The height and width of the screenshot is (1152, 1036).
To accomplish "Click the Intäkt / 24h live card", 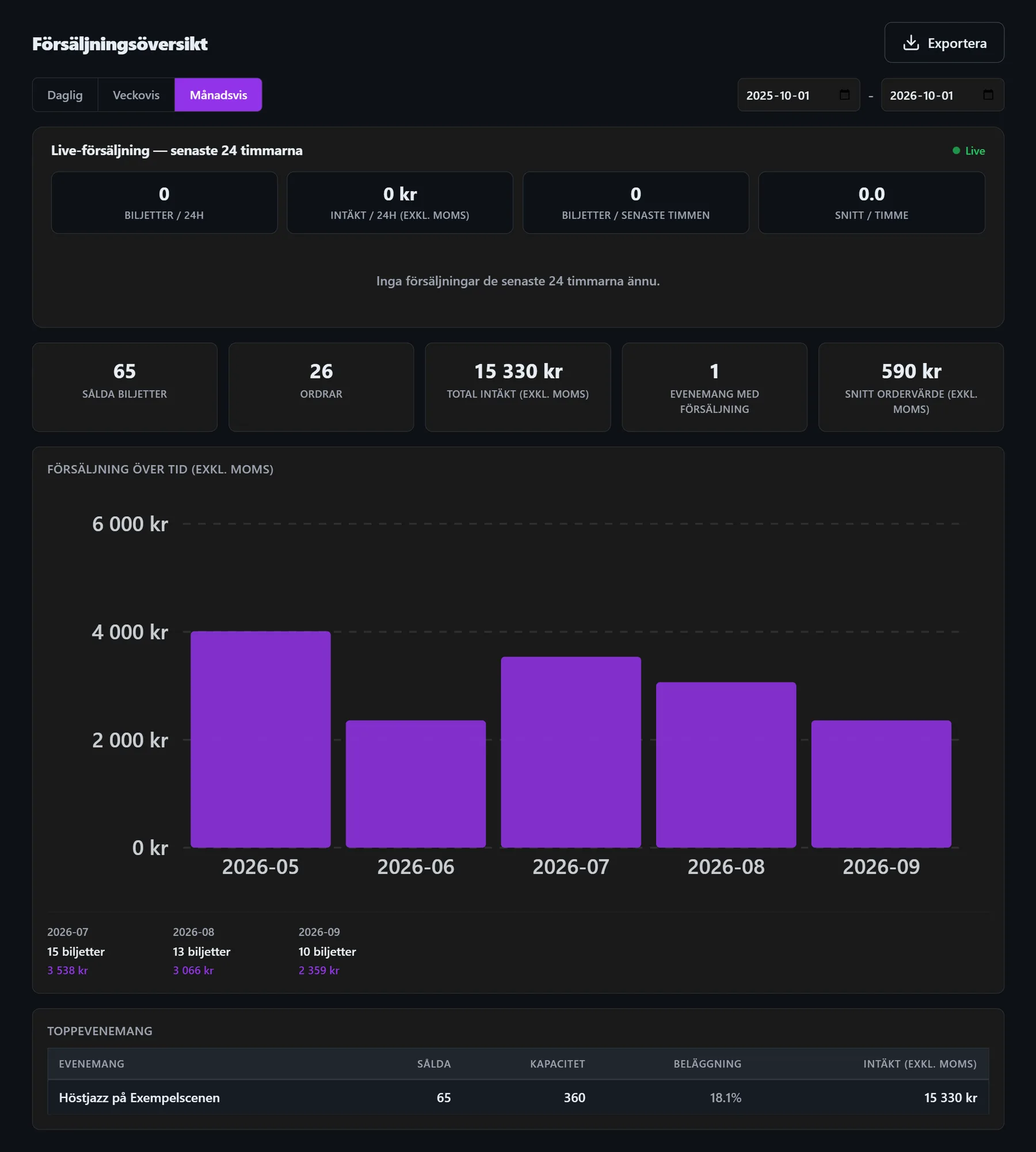I will click(x=400, y=203).
